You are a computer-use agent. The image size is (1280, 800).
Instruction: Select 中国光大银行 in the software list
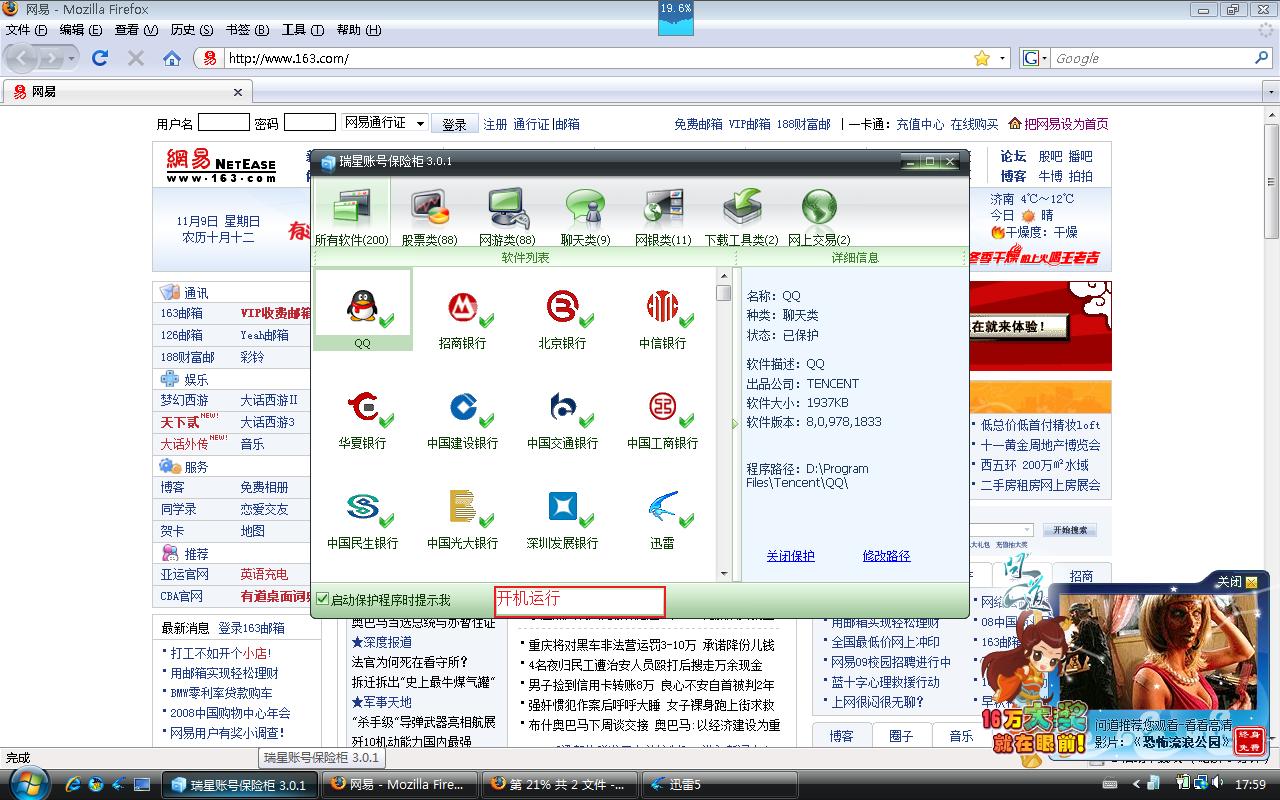coord(462,519)
